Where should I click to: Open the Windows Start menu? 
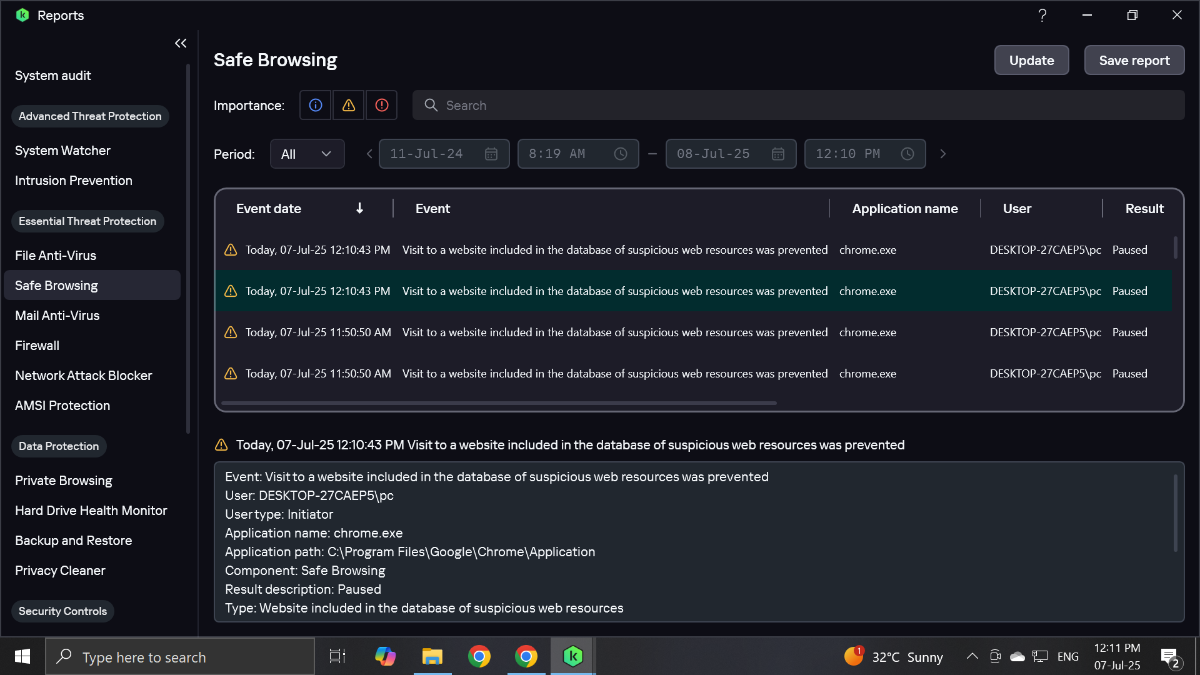click(x=22, y=656)
